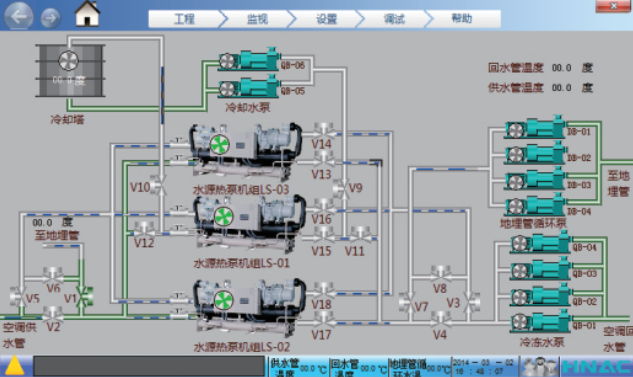Select the cooling tower fan icon
This screenshot has height=377, width=633.
click(x=69, y=61)
